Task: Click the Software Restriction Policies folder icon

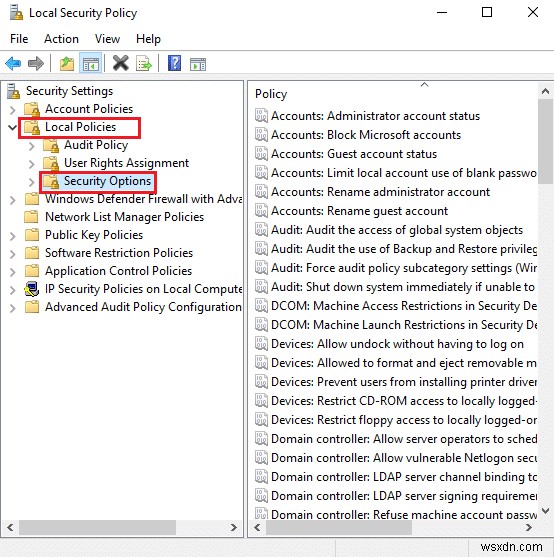Action: click(32, 253)
